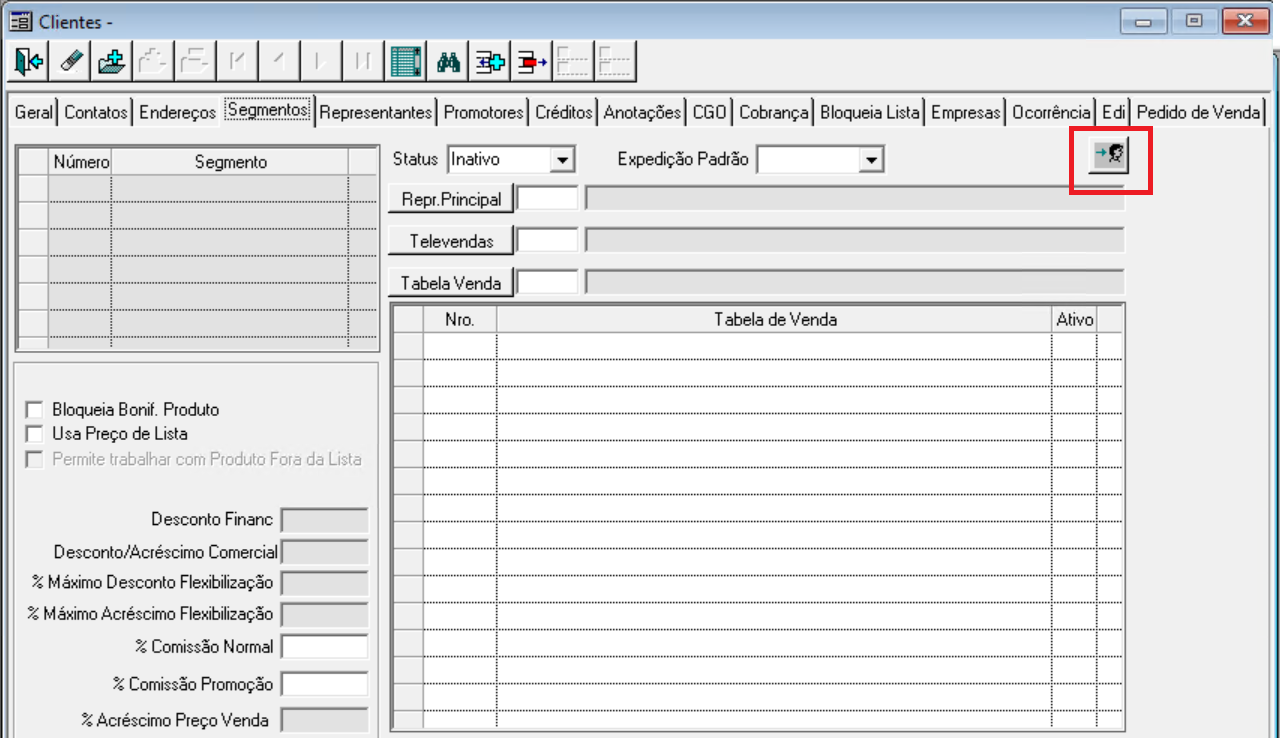1280x738 pixels.
Task: Click the last record navigation icon
Action: pyautogui.click(x=362, y=62)
